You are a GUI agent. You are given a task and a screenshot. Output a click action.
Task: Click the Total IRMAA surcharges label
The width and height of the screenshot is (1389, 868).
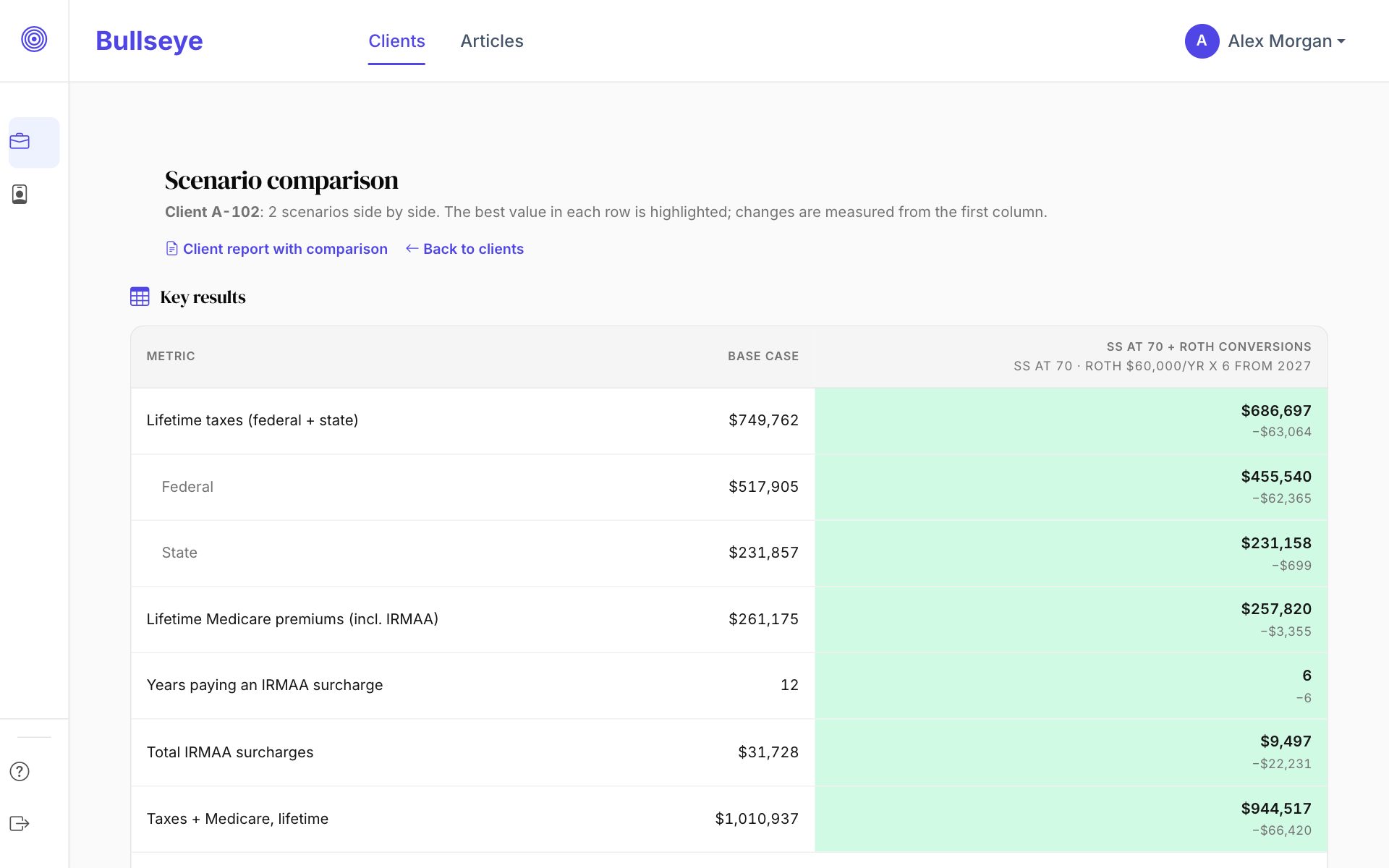230,752
